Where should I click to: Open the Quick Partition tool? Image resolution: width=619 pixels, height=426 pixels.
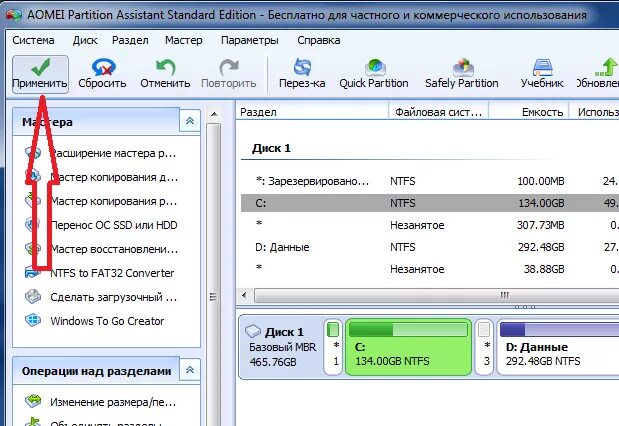tap(374, 74)
